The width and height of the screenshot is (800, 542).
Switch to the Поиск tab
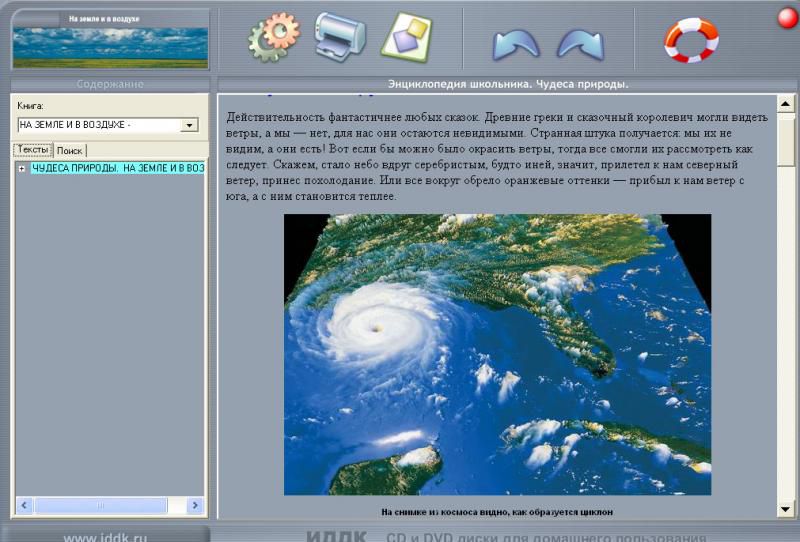(x=70, y=150)
